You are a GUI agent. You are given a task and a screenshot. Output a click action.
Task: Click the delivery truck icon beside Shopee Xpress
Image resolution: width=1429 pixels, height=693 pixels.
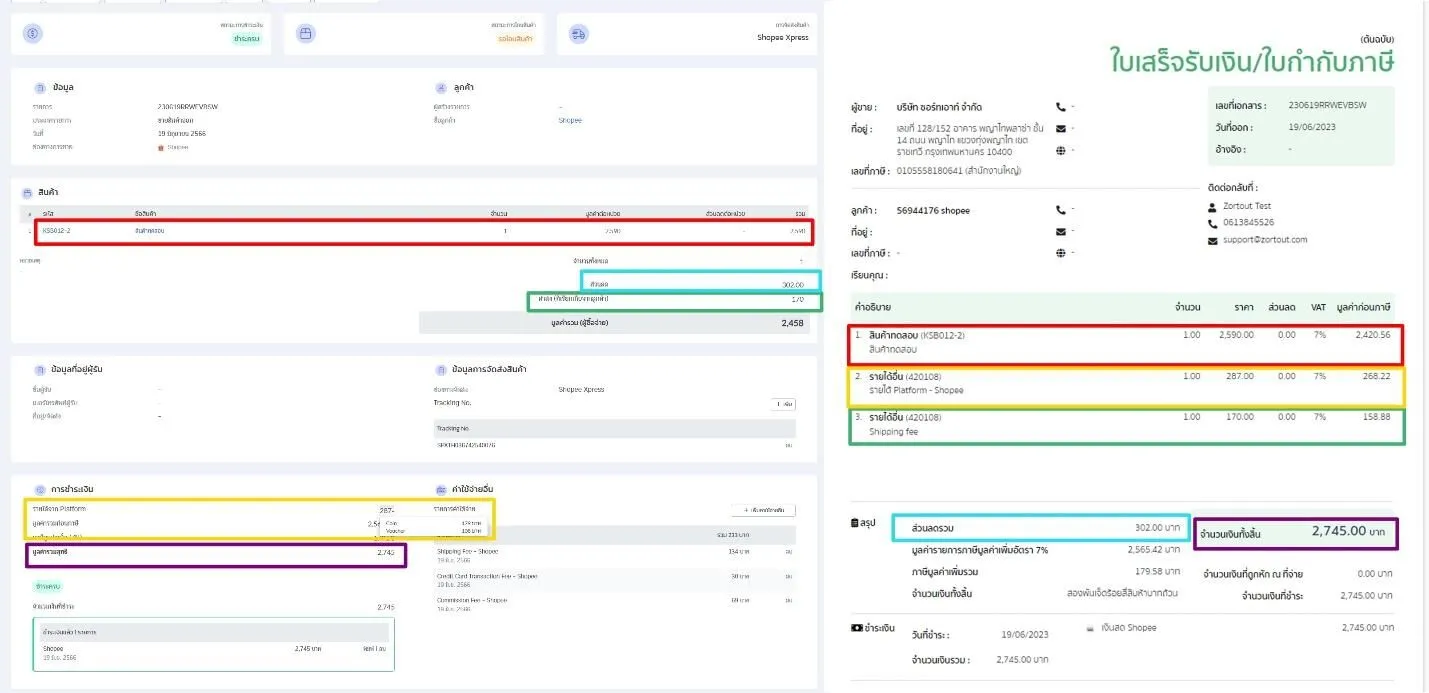(x=578, y=34)
